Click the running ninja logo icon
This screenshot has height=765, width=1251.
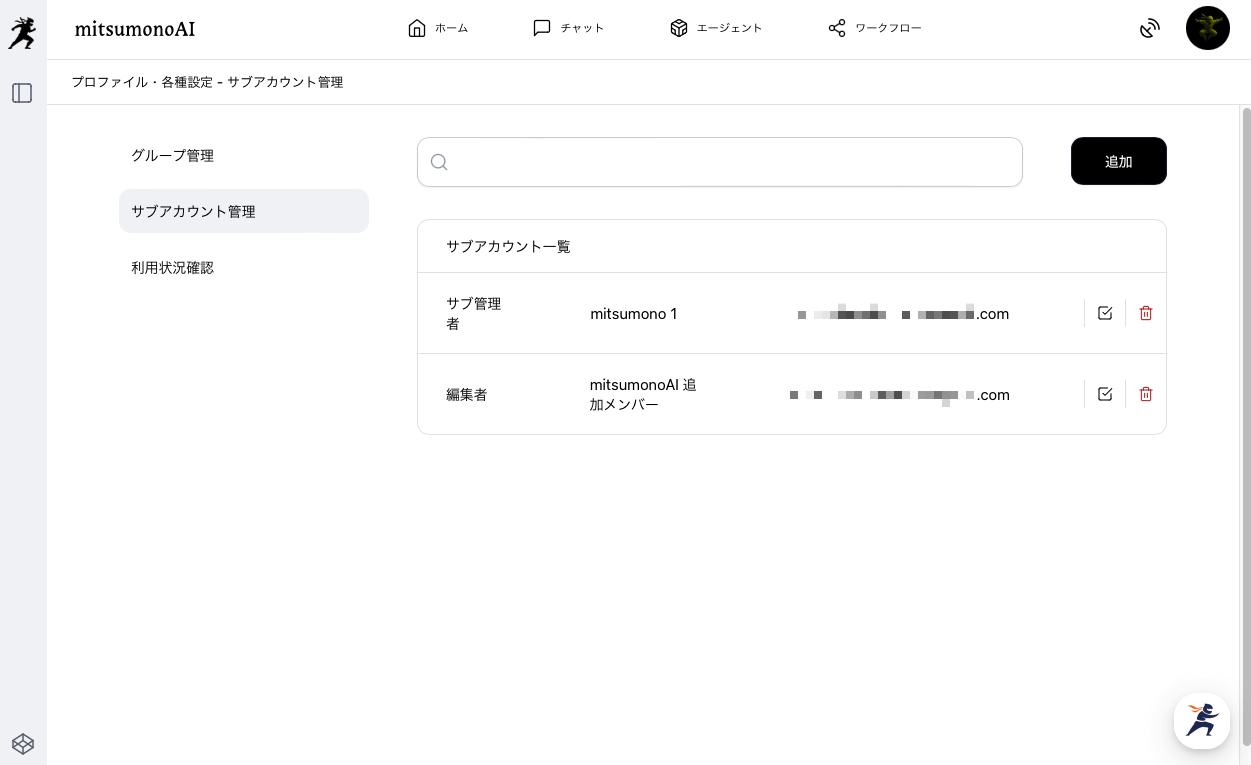(x=22, y=33)
